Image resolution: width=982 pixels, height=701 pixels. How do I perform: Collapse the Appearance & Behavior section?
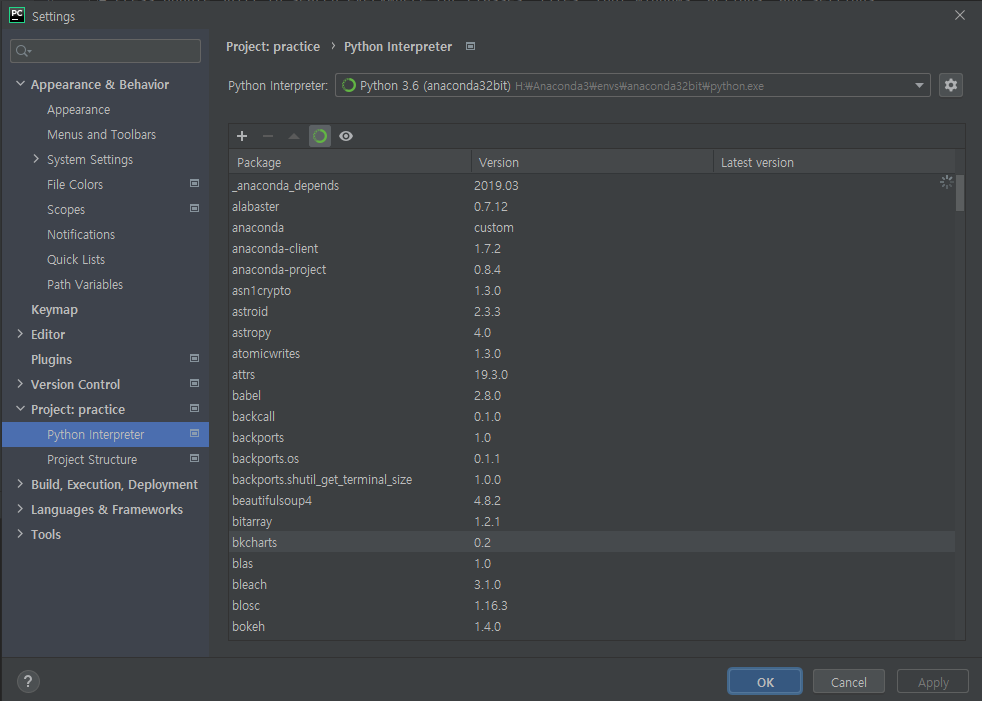[20, 83]
